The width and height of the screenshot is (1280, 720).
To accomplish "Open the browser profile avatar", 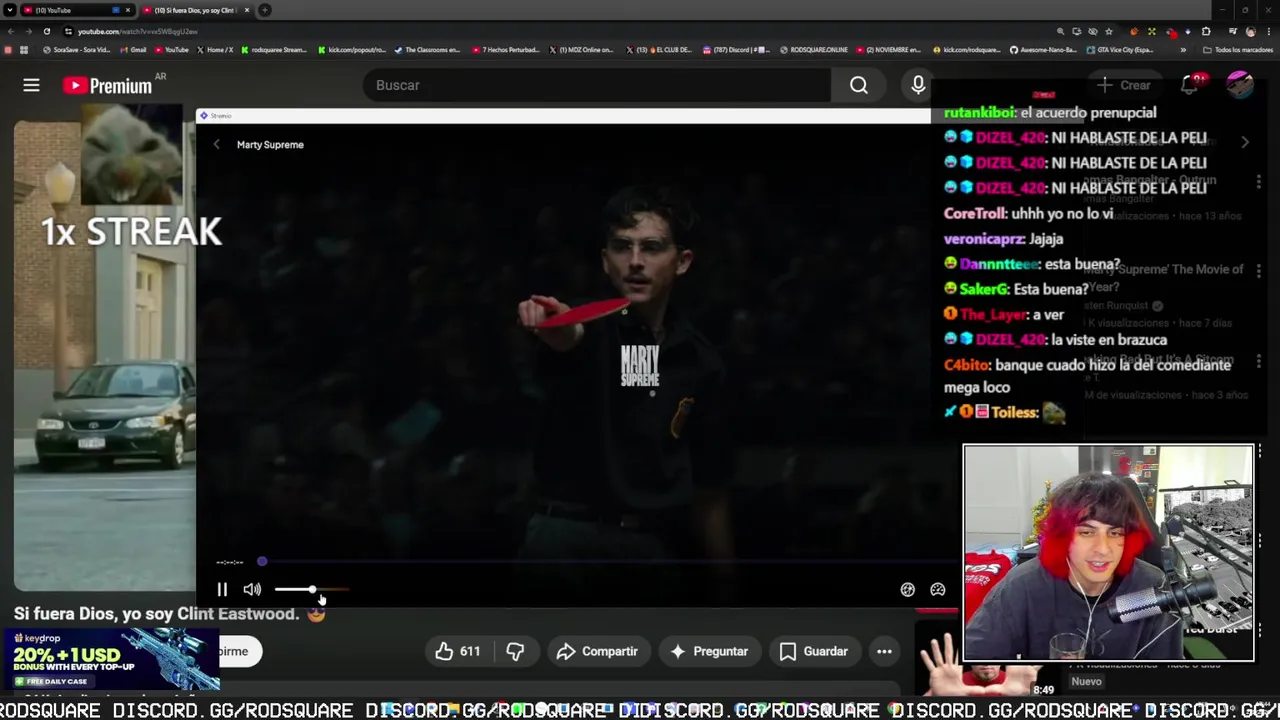I will pos(1250,31).
